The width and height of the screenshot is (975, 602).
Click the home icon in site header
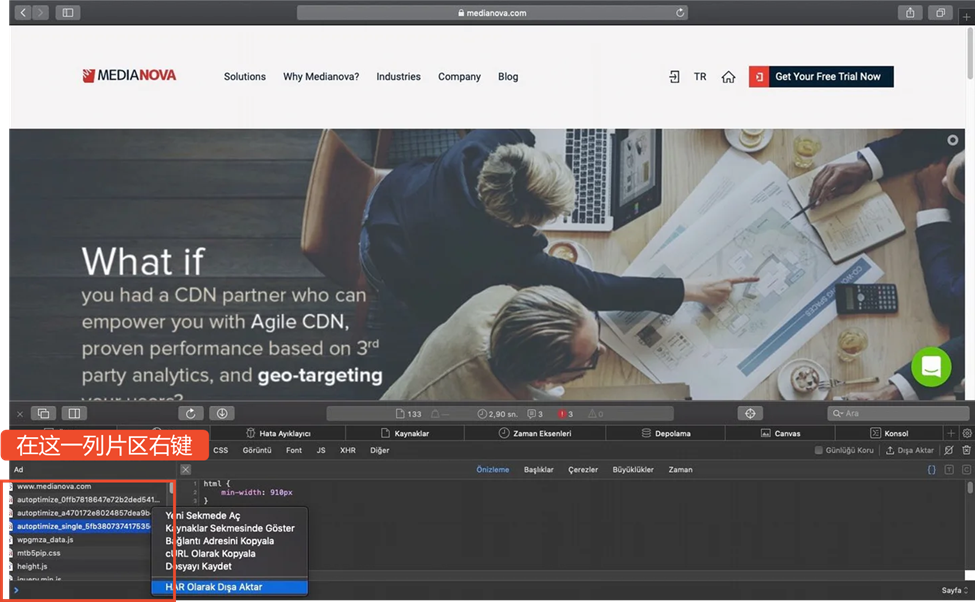coord(728,76)
